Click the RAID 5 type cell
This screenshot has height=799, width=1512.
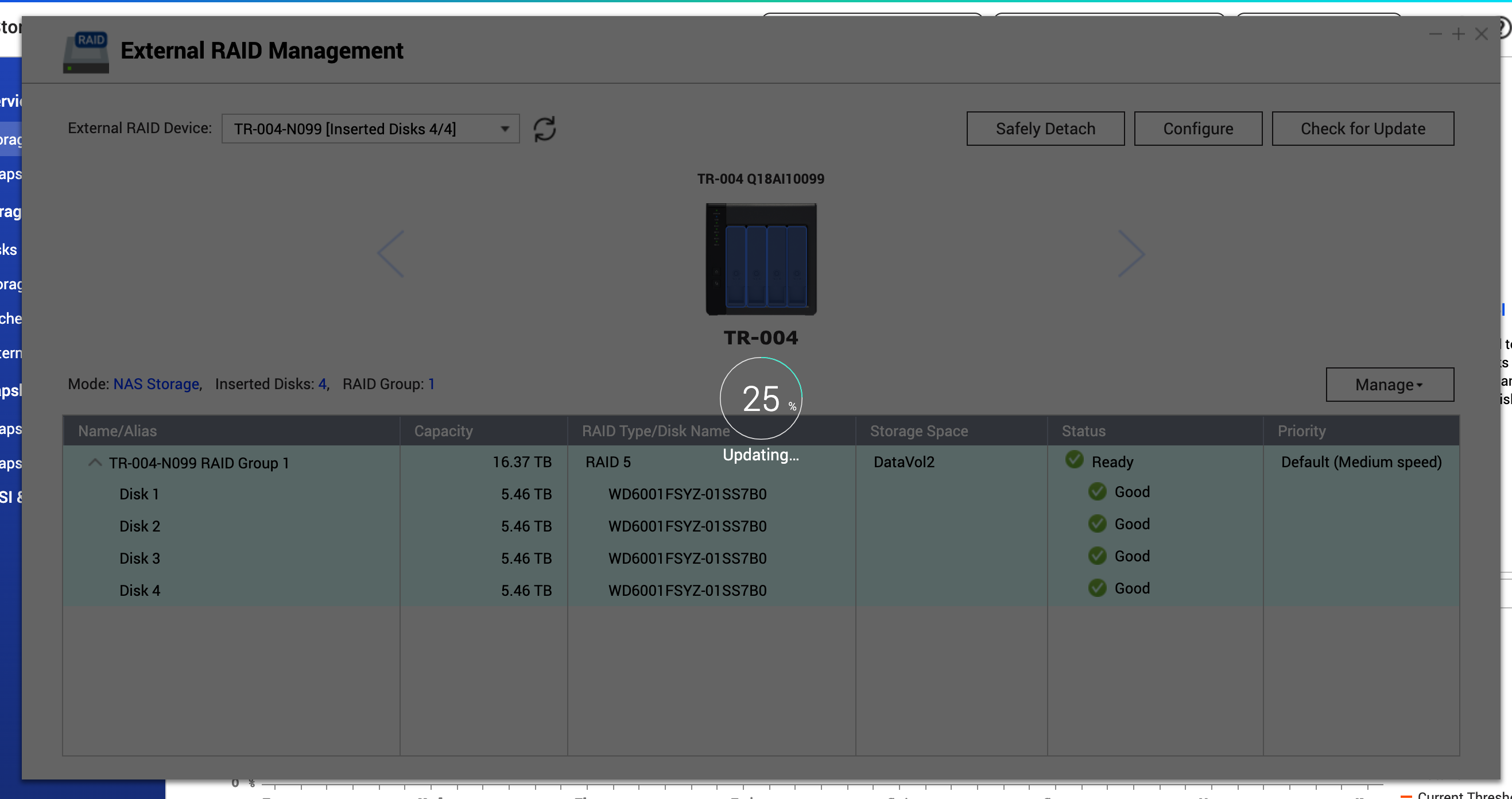click(x=608, y=462)
